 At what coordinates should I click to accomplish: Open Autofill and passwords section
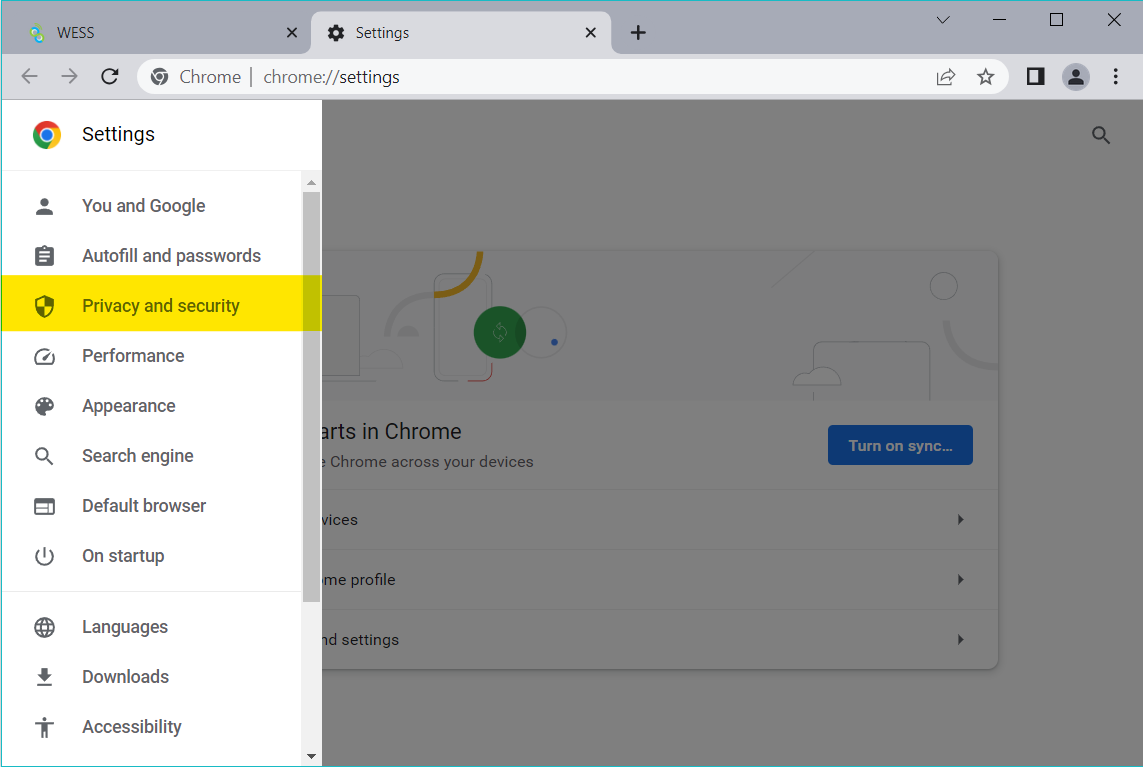152,256
